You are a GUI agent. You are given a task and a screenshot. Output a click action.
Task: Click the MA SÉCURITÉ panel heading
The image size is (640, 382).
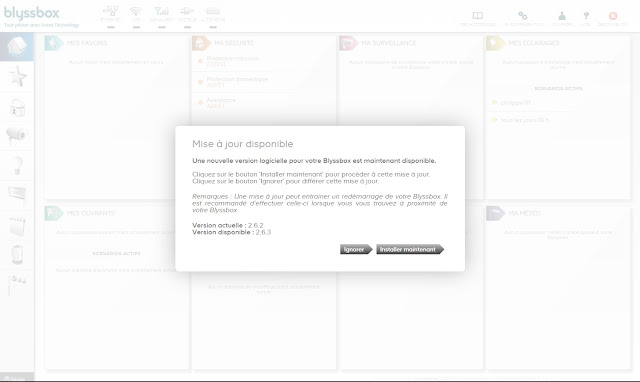tap(234, 43)
